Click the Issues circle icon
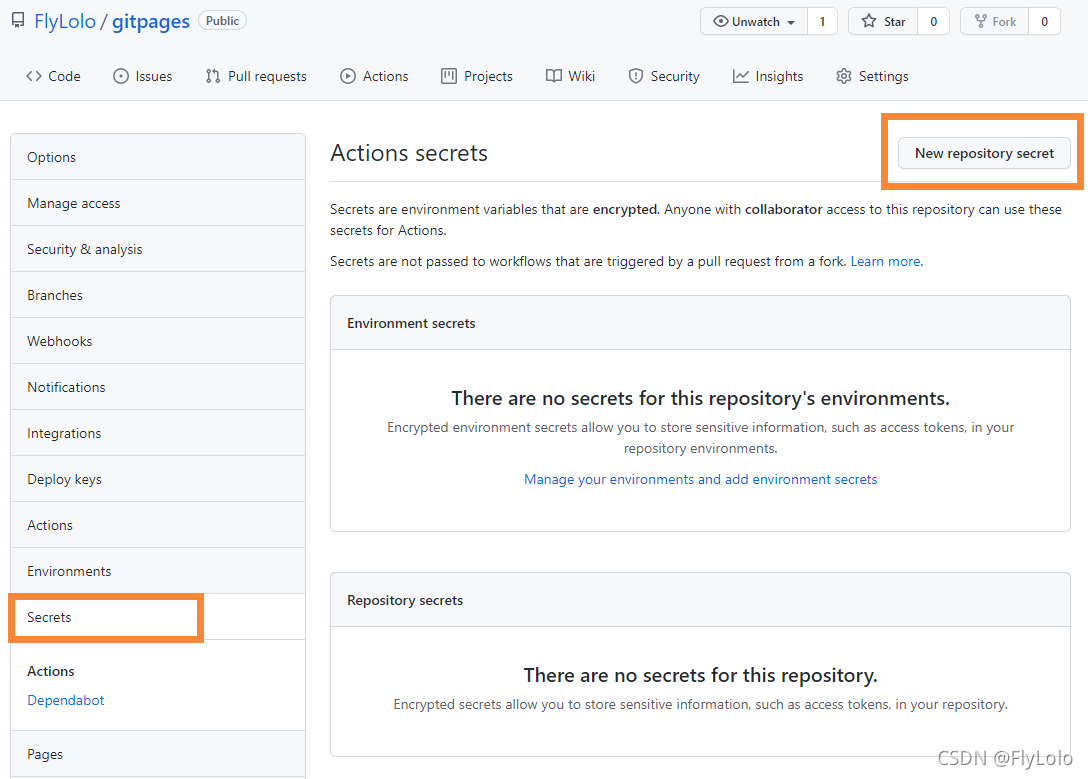 coord(121,76)
